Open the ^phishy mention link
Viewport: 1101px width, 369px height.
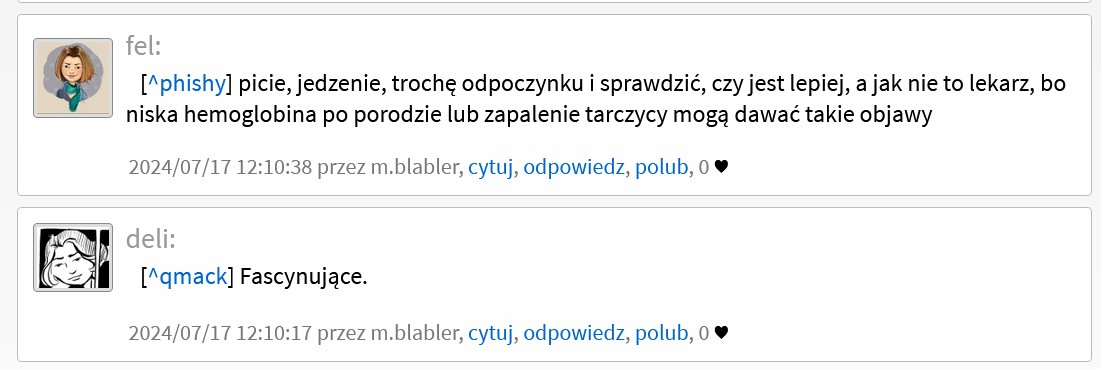tap(186, 84)
